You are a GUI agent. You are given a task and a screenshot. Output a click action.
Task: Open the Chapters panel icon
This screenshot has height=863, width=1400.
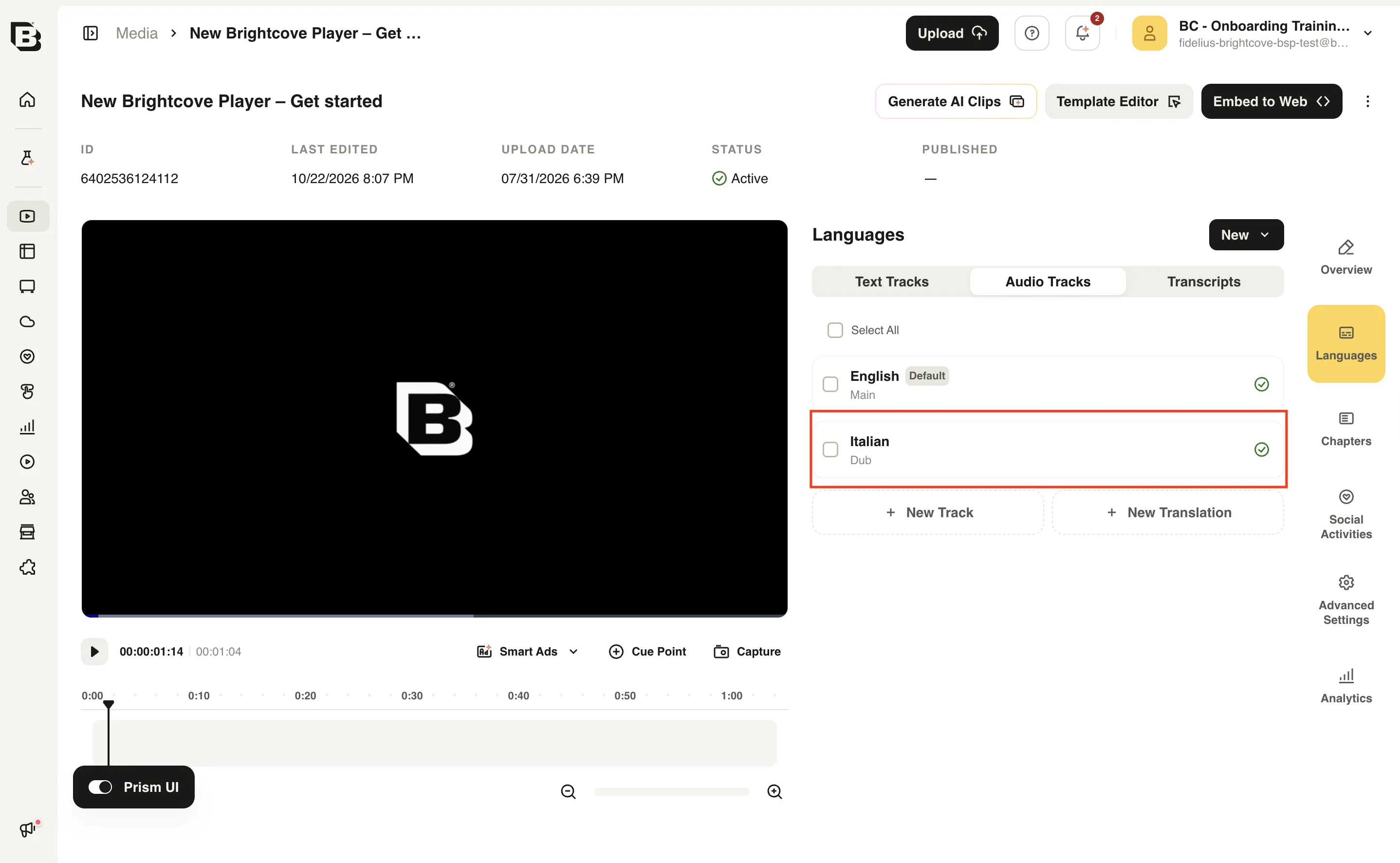coord(1346,429)
